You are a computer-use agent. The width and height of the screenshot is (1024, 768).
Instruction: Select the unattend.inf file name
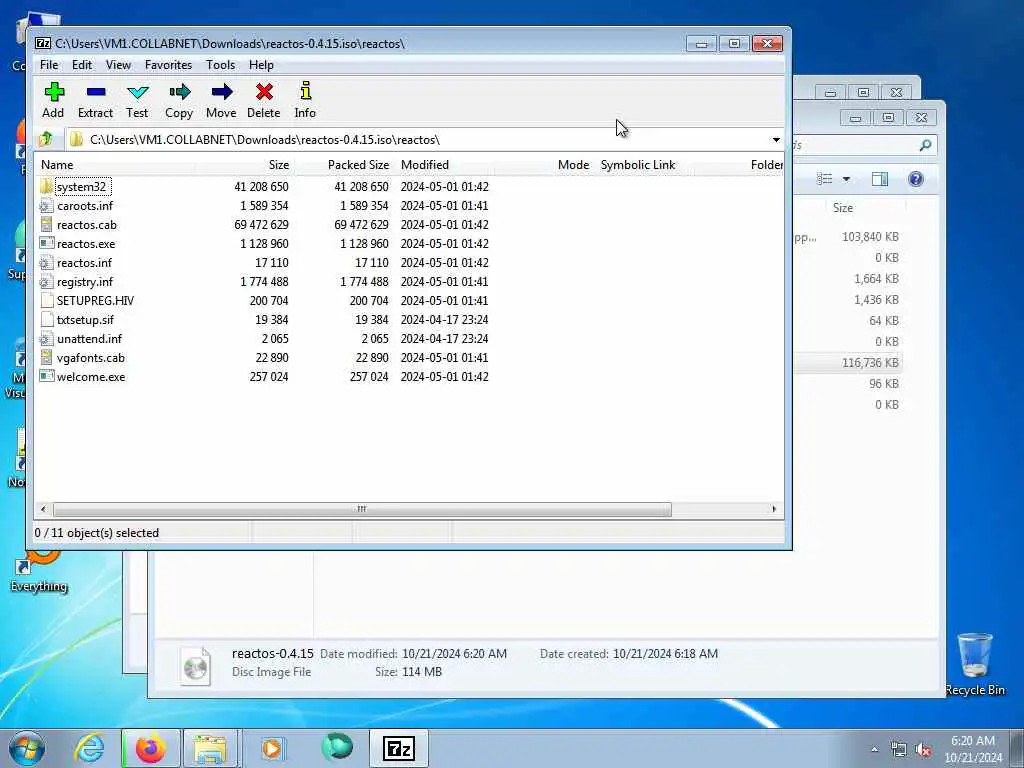coord(89,338)
